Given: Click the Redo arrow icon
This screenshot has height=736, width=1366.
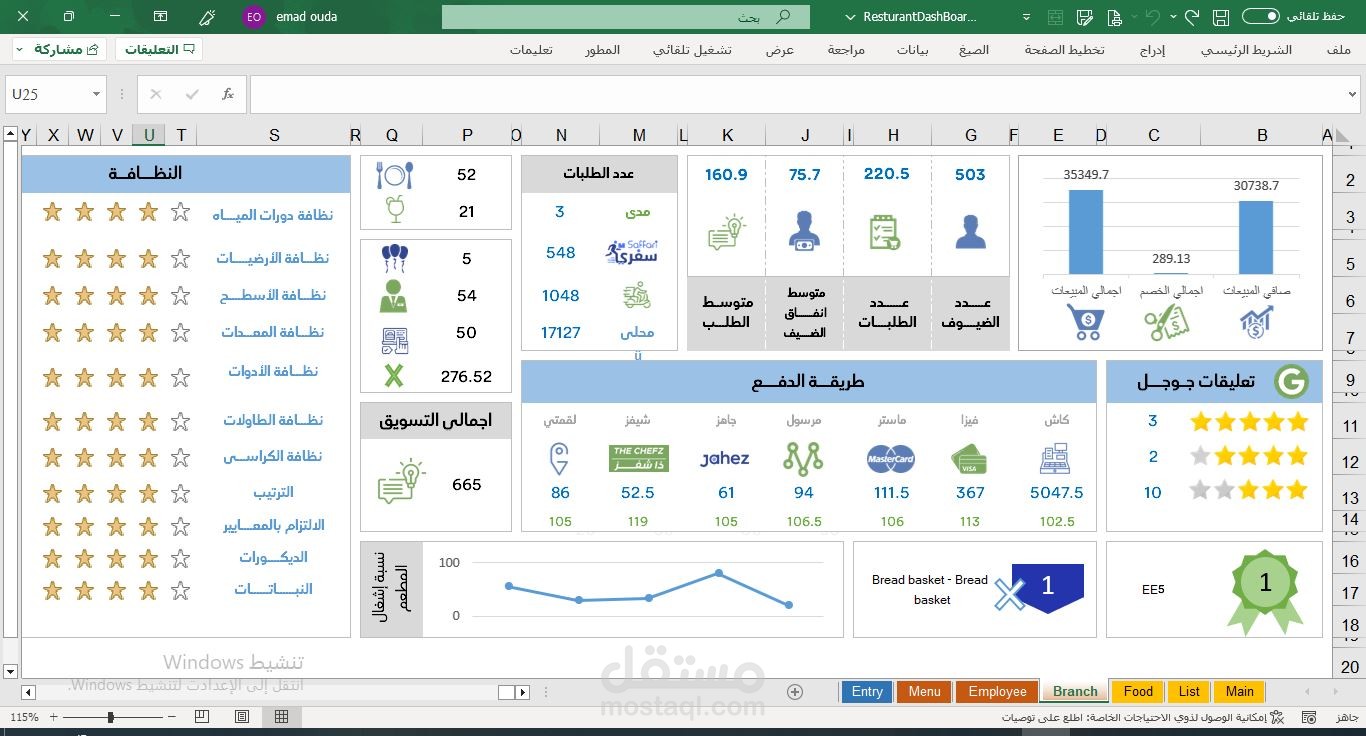Looking at the screenshot, I should click(x=1191, y=17).
